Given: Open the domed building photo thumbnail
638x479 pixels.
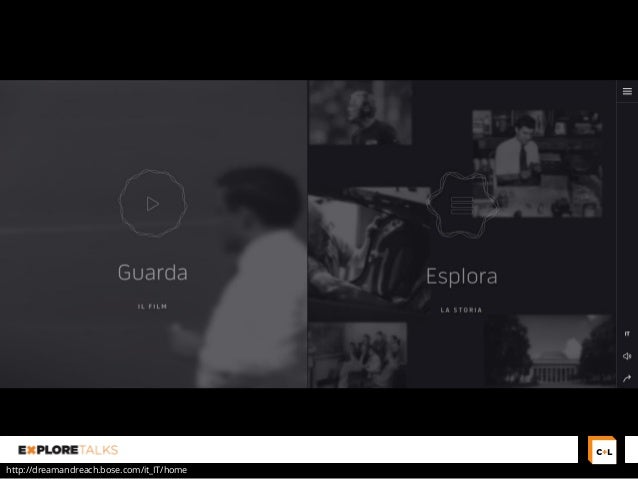Looking at the screenshot, I should click(x=549, y=351).
